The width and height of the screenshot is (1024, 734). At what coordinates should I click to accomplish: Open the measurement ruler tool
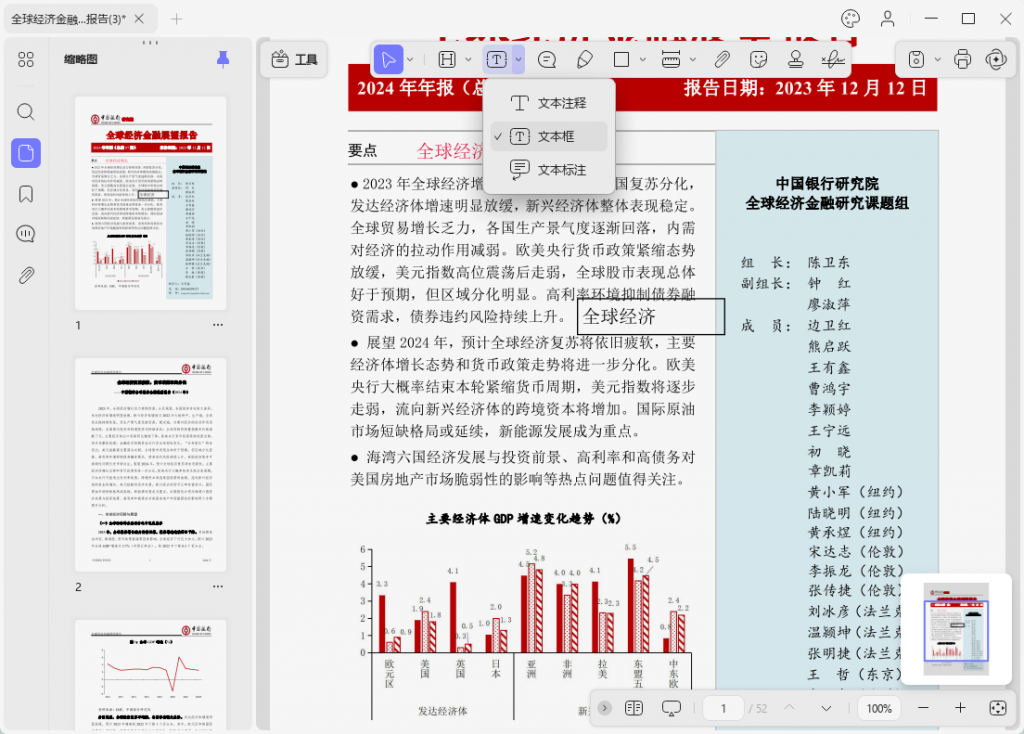tap(671, 60)
